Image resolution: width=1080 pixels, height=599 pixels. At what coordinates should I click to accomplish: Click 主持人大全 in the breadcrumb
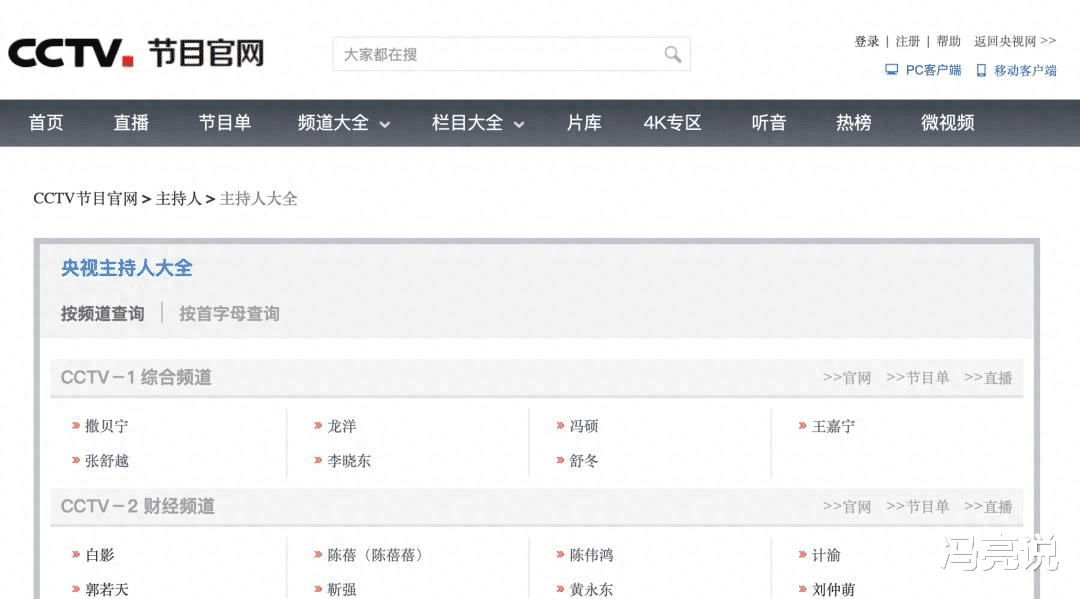tap(258, 199)
